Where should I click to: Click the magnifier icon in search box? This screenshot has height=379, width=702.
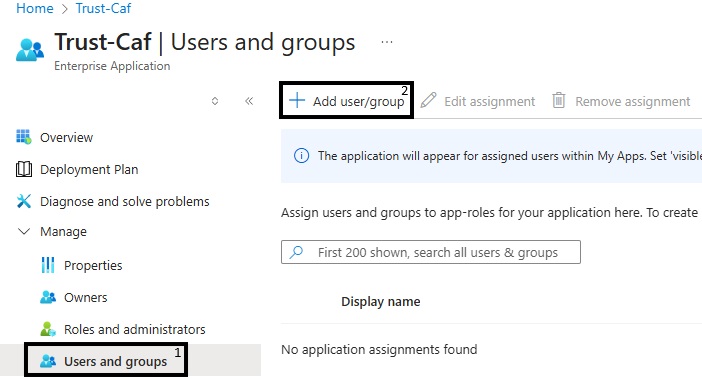tap(296, 252)
